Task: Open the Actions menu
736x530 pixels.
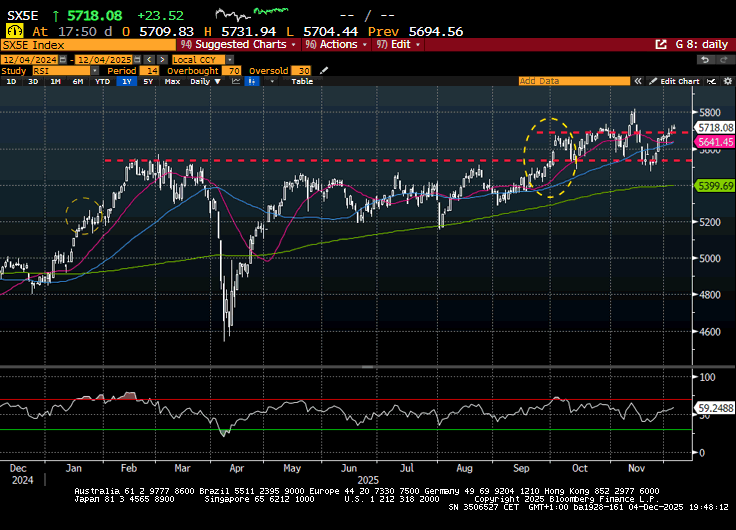Action: [x=336, y=45]
